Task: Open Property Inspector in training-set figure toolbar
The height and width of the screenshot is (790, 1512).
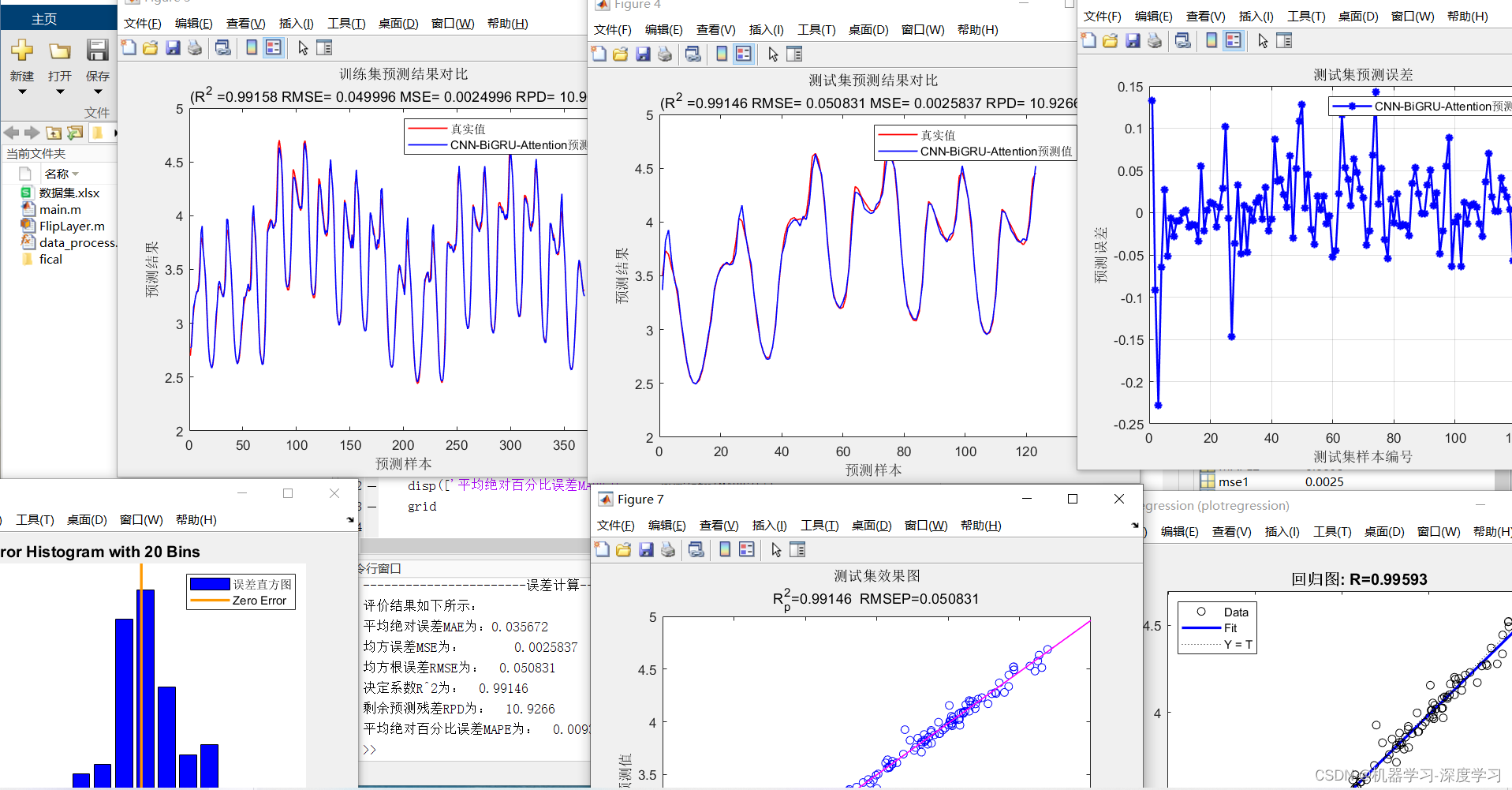Action: tap(324, 48)
